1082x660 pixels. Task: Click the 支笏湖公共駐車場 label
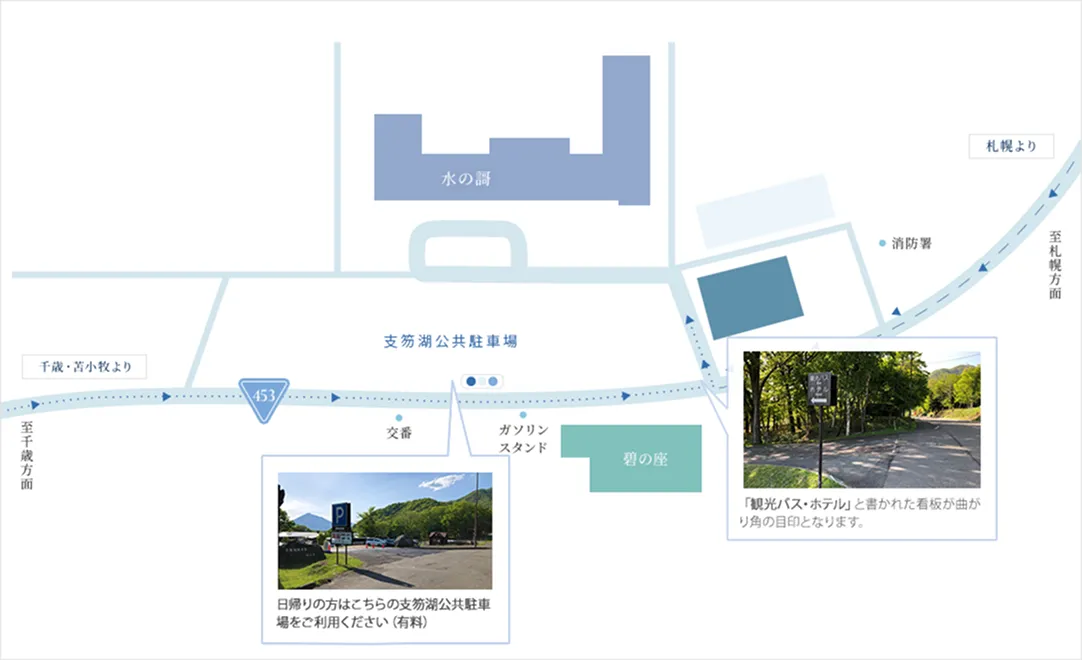point(450,341)
